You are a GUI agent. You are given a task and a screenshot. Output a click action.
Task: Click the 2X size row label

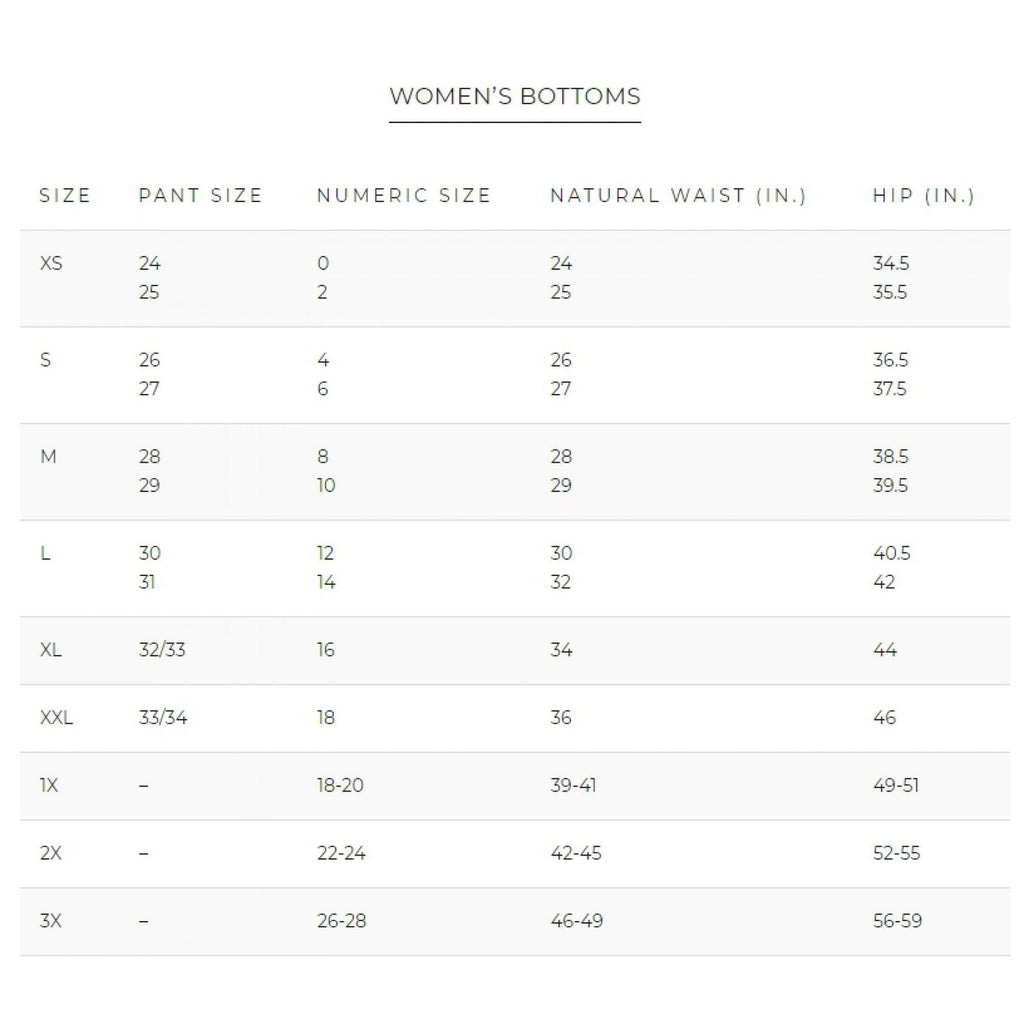[50, 854]
